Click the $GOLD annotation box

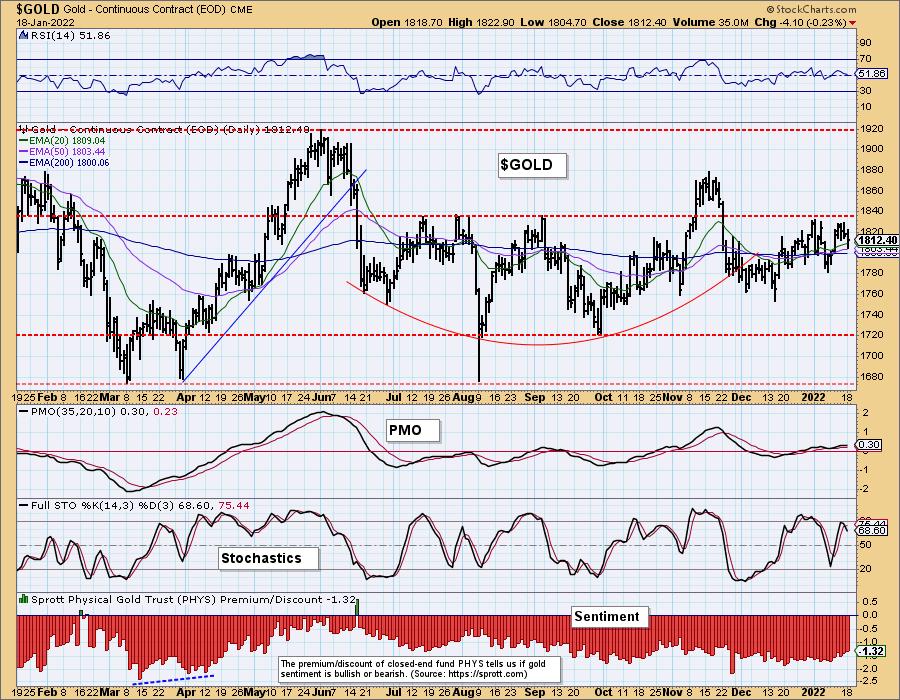pos(532,166)
